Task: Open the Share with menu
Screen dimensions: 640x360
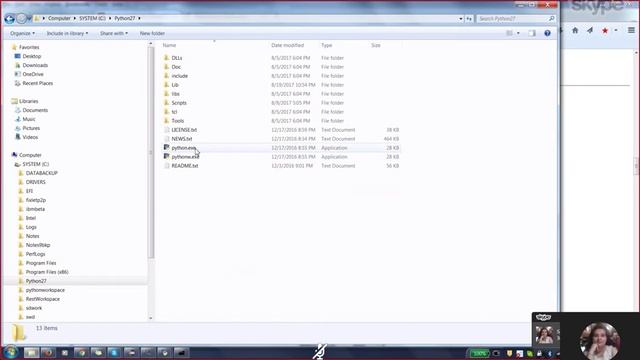Action: coord(114,33)
